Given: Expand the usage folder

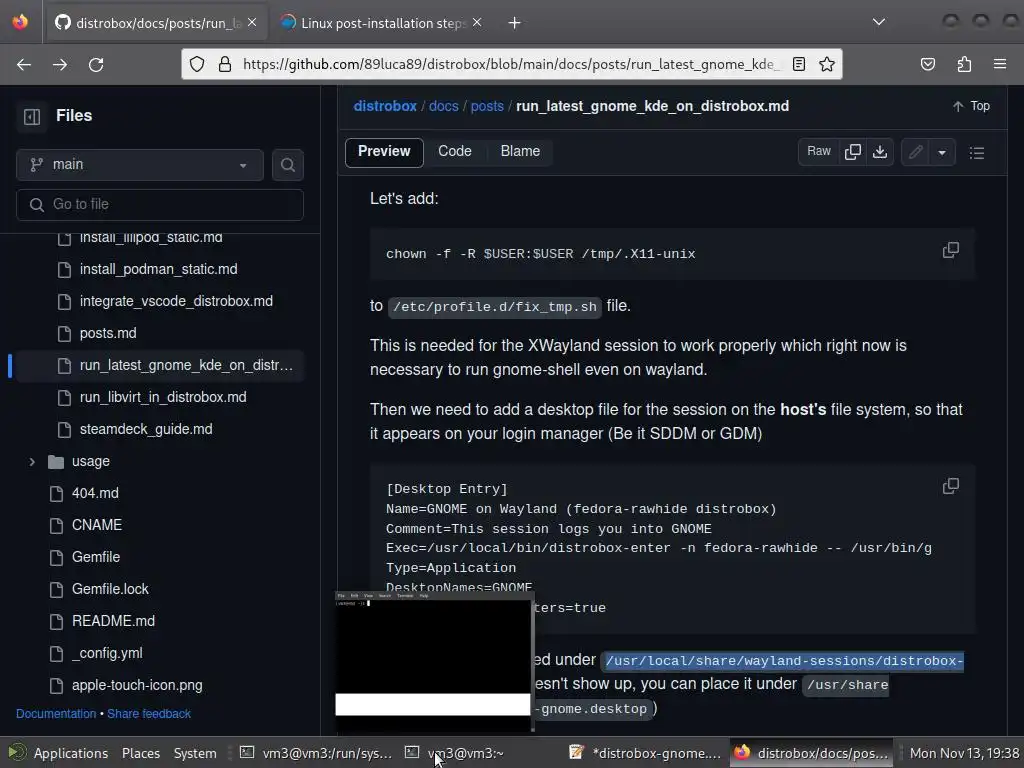Looking at the screenshot, I should click(x=32, y=462).
